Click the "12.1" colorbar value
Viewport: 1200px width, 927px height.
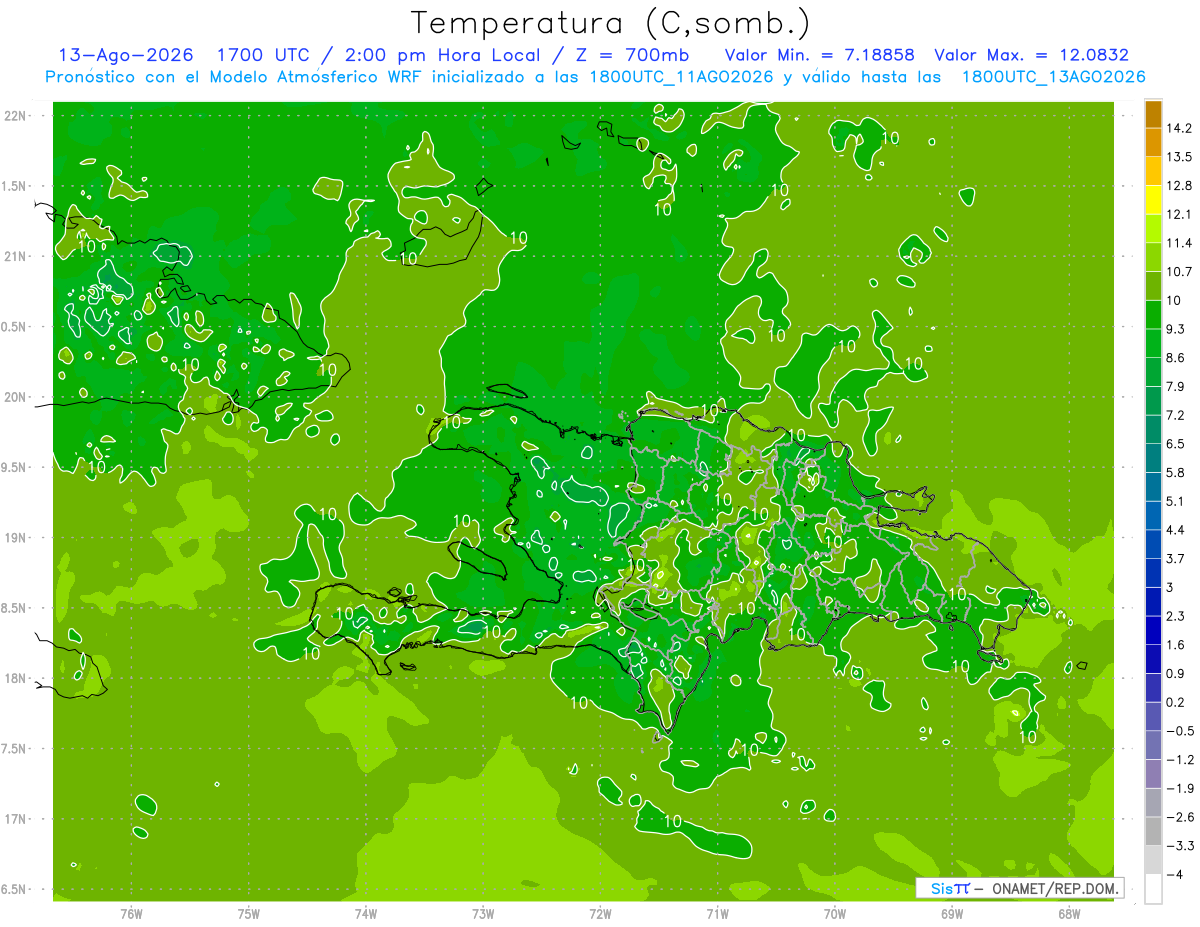coord(1178,214)
